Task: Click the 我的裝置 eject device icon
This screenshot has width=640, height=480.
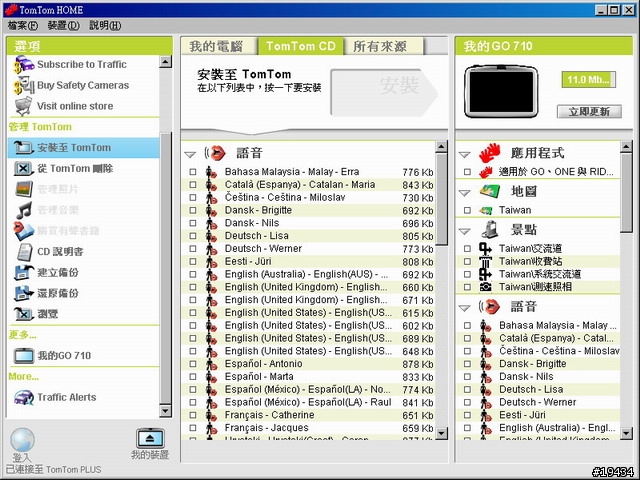Action: [x=150, y=438]
